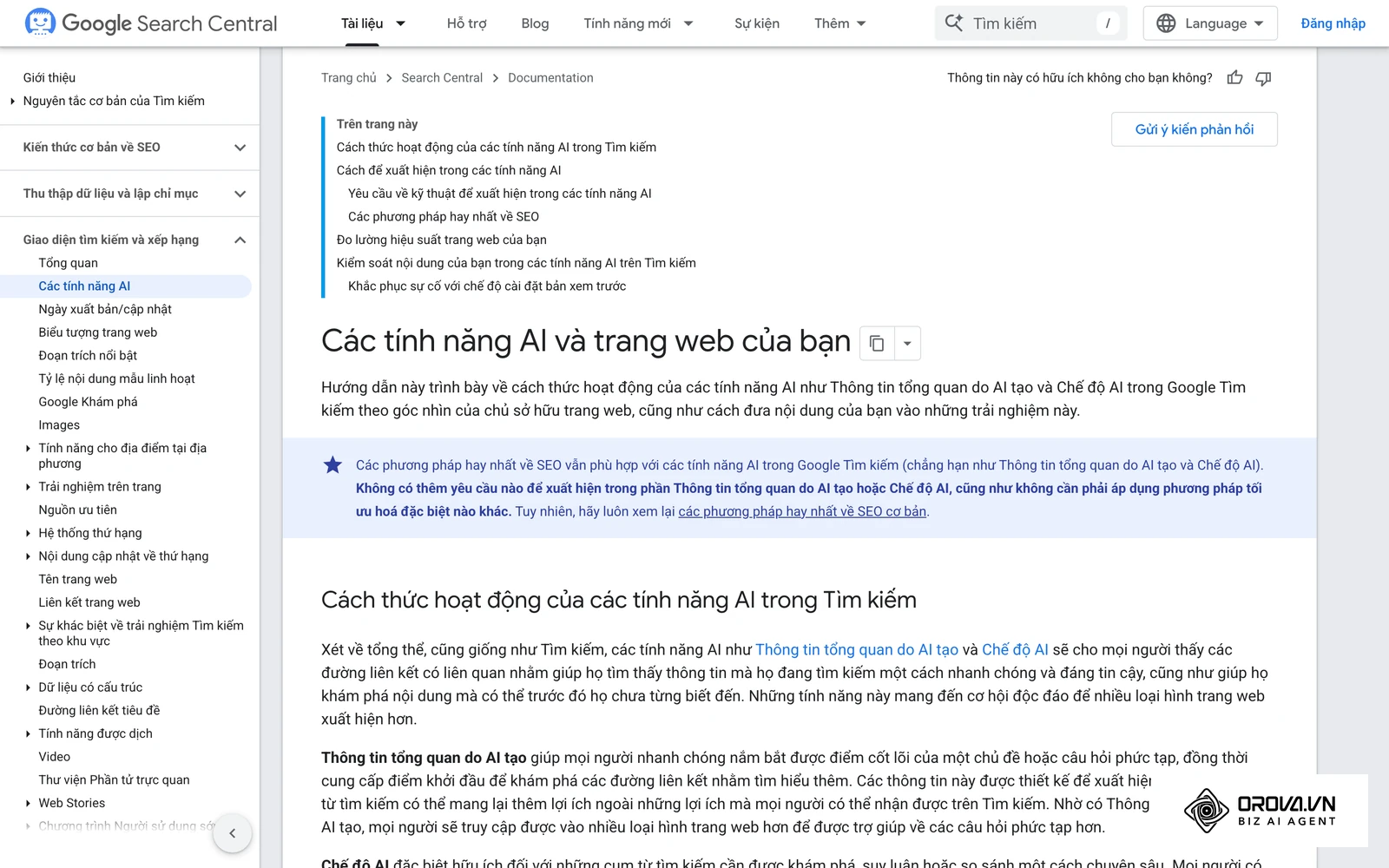The image size is (1389, 868).
Task: Jump to Yêu cầu về kỹ thuật TOC link
Action: click(500, 194)
